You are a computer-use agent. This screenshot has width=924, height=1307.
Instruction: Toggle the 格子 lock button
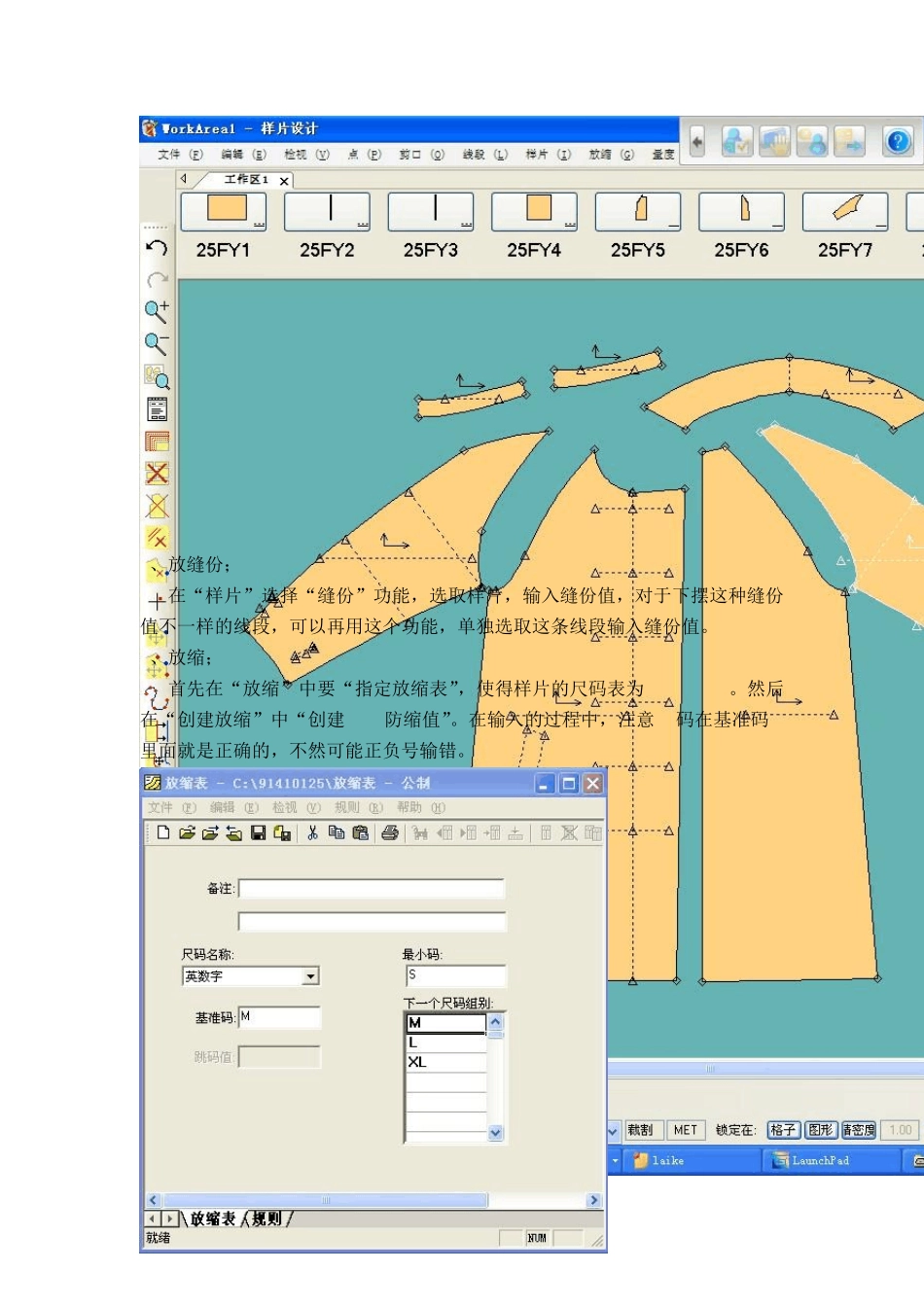coord(783,1130)
